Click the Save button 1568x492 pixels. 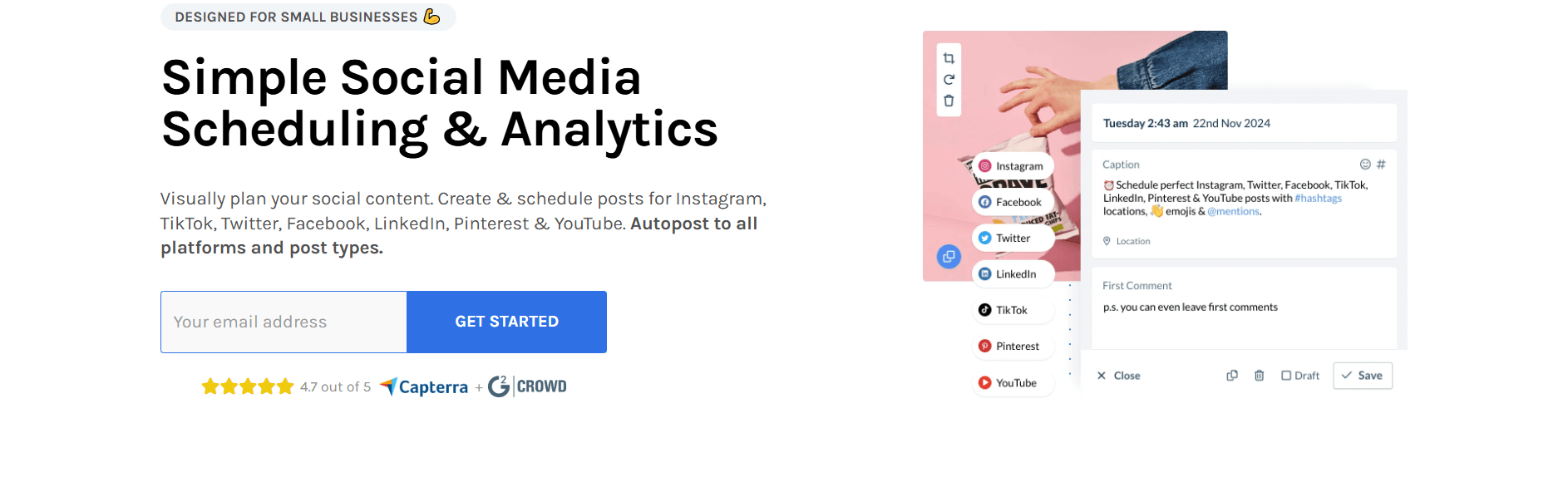coord(1362,376)
